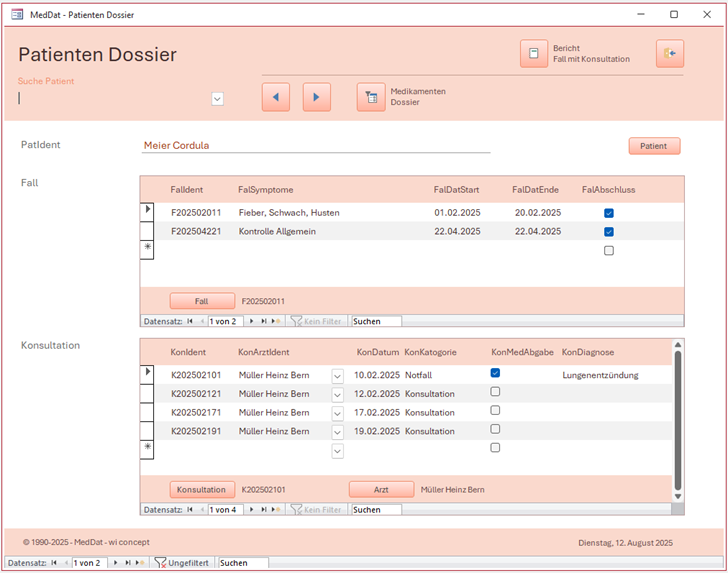The height and width of the screenshot is (573, 728).
Task: Go to next patient with right arrow button
Action: [316, 97]
